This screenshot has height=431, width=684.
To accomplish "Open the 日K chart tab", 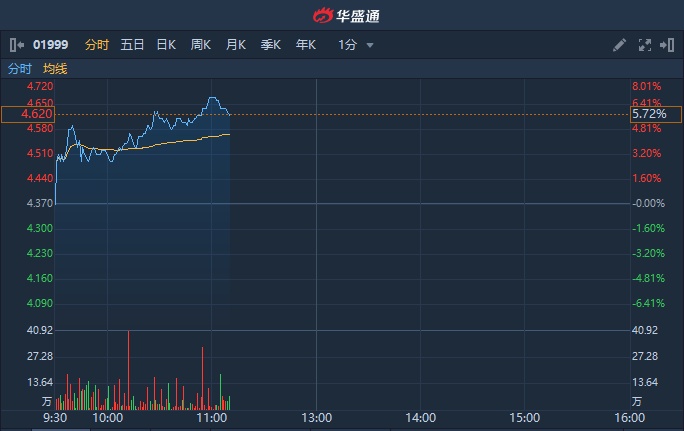I will click(x=166, y=45).
